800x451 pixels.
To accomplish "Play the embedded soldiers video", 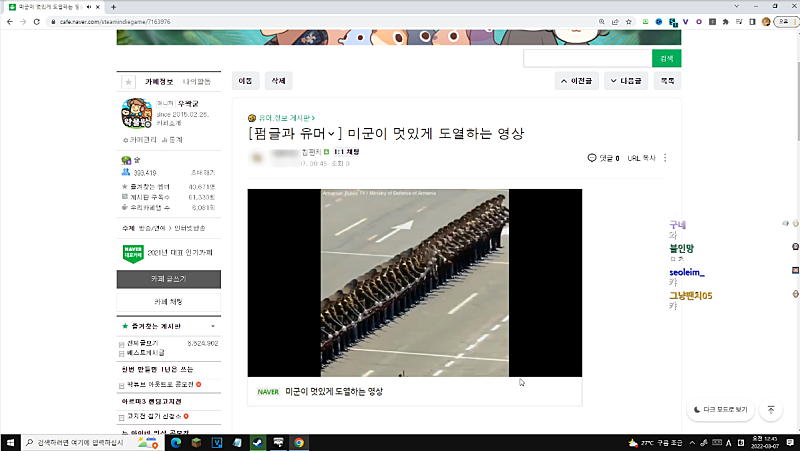I will (x=415, y=283).
